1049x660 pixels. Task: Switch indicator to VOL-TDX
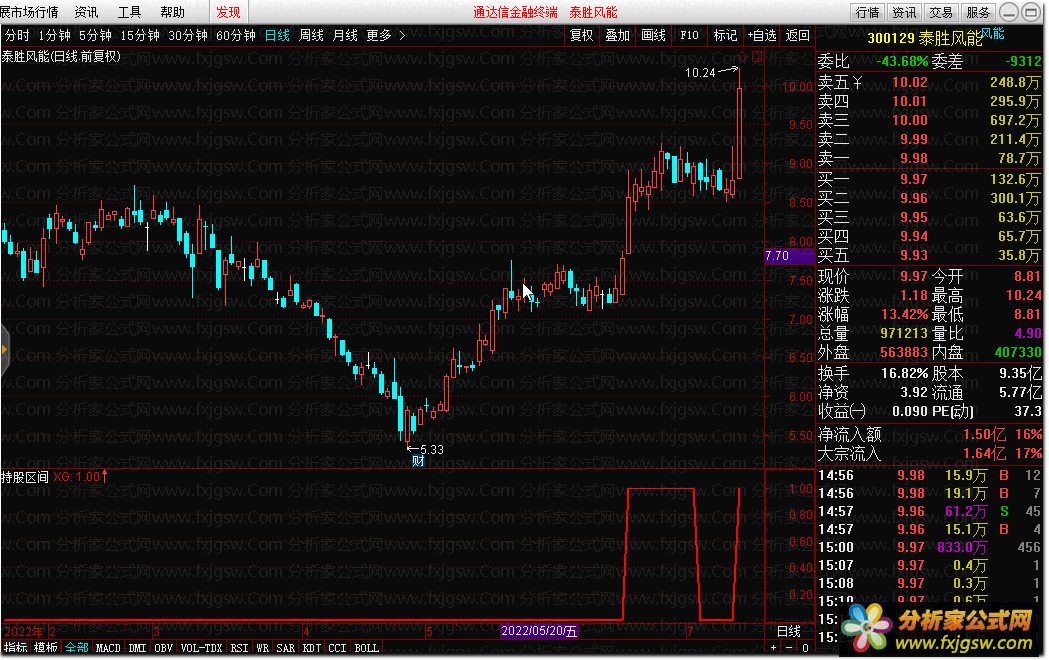(201, 647)
